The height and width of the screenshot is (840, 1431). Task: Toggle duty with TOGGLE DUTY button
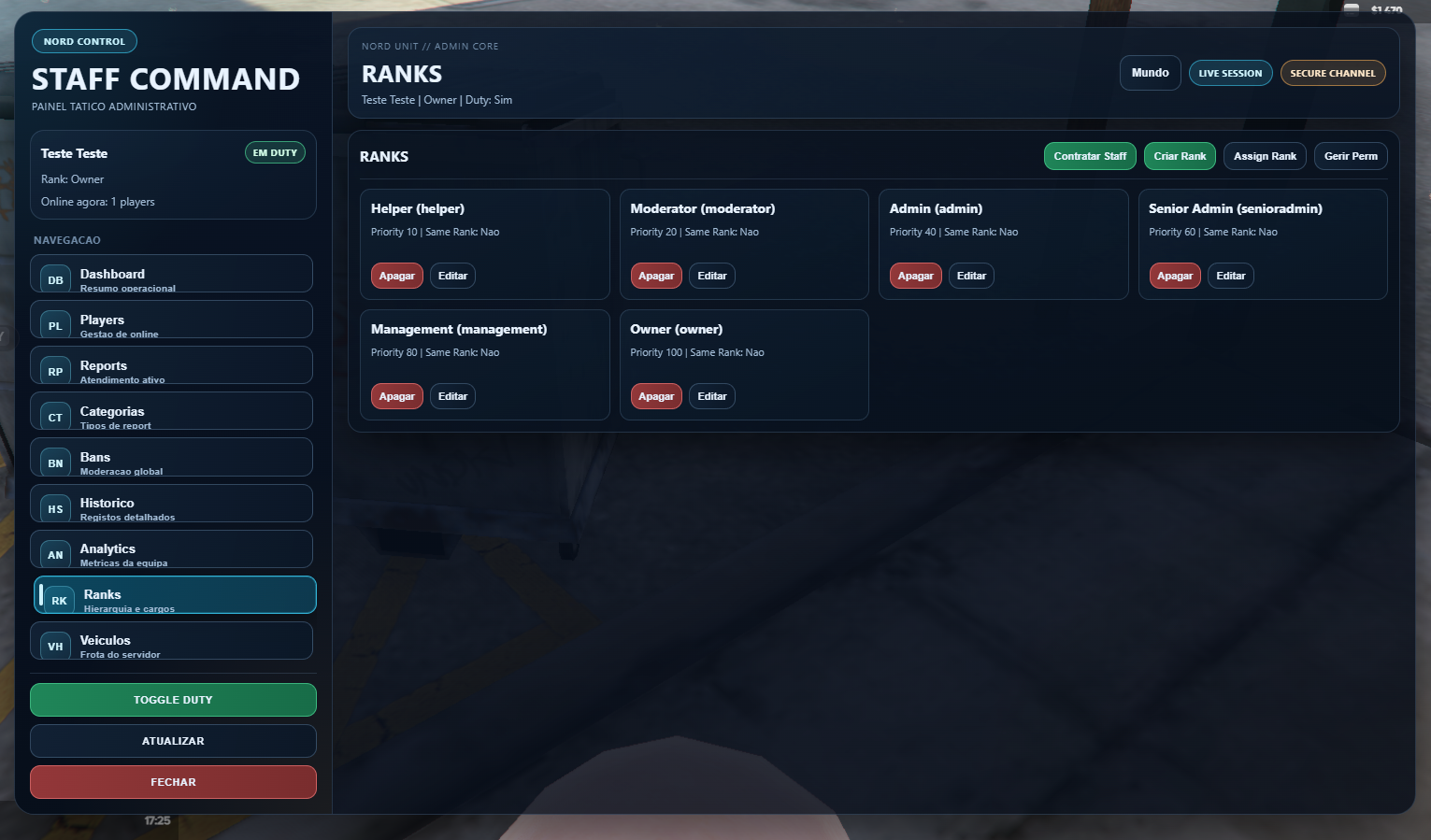[x=173, y=700]
